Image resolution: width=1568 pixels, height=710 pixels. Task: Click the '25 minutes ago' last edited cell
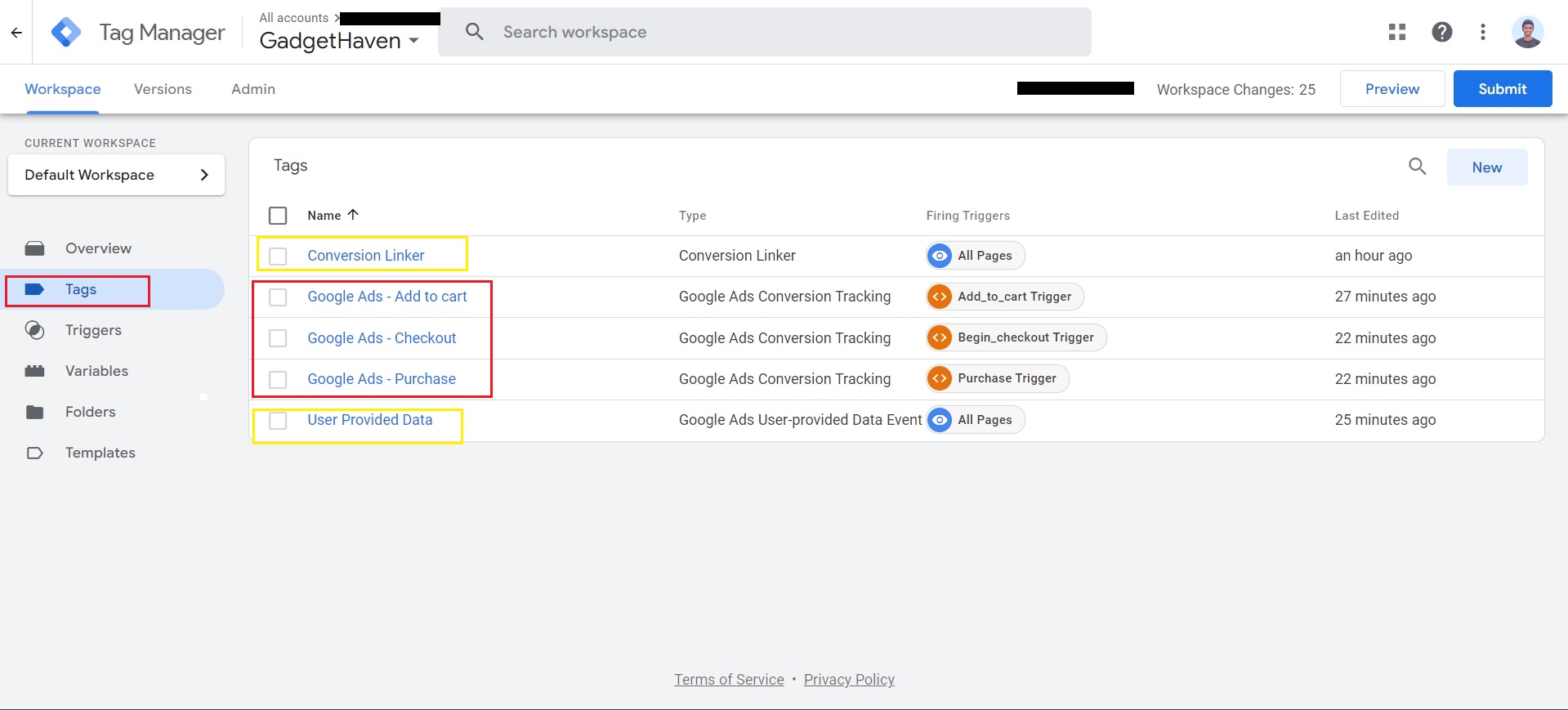1386,420
